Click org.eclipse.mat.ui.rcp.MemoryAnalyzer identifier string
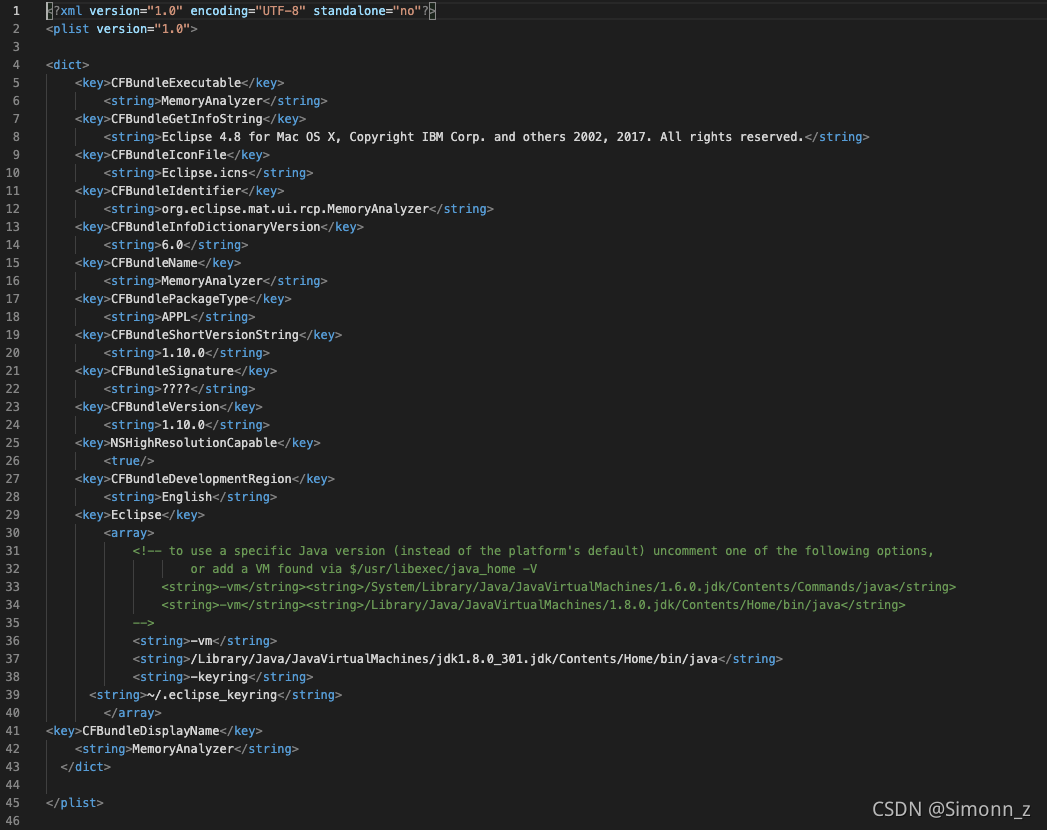1047x830 pixels. pyautogui.click(x=294, y=209)
